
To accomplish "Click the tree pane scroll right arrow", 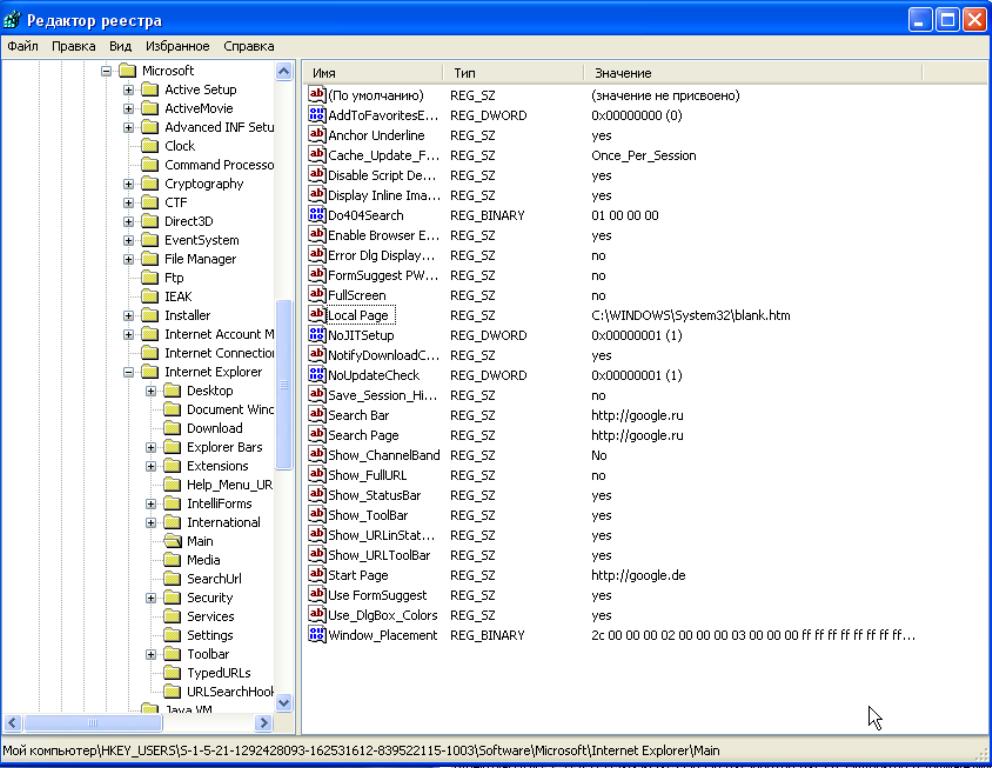I will 264,722.
